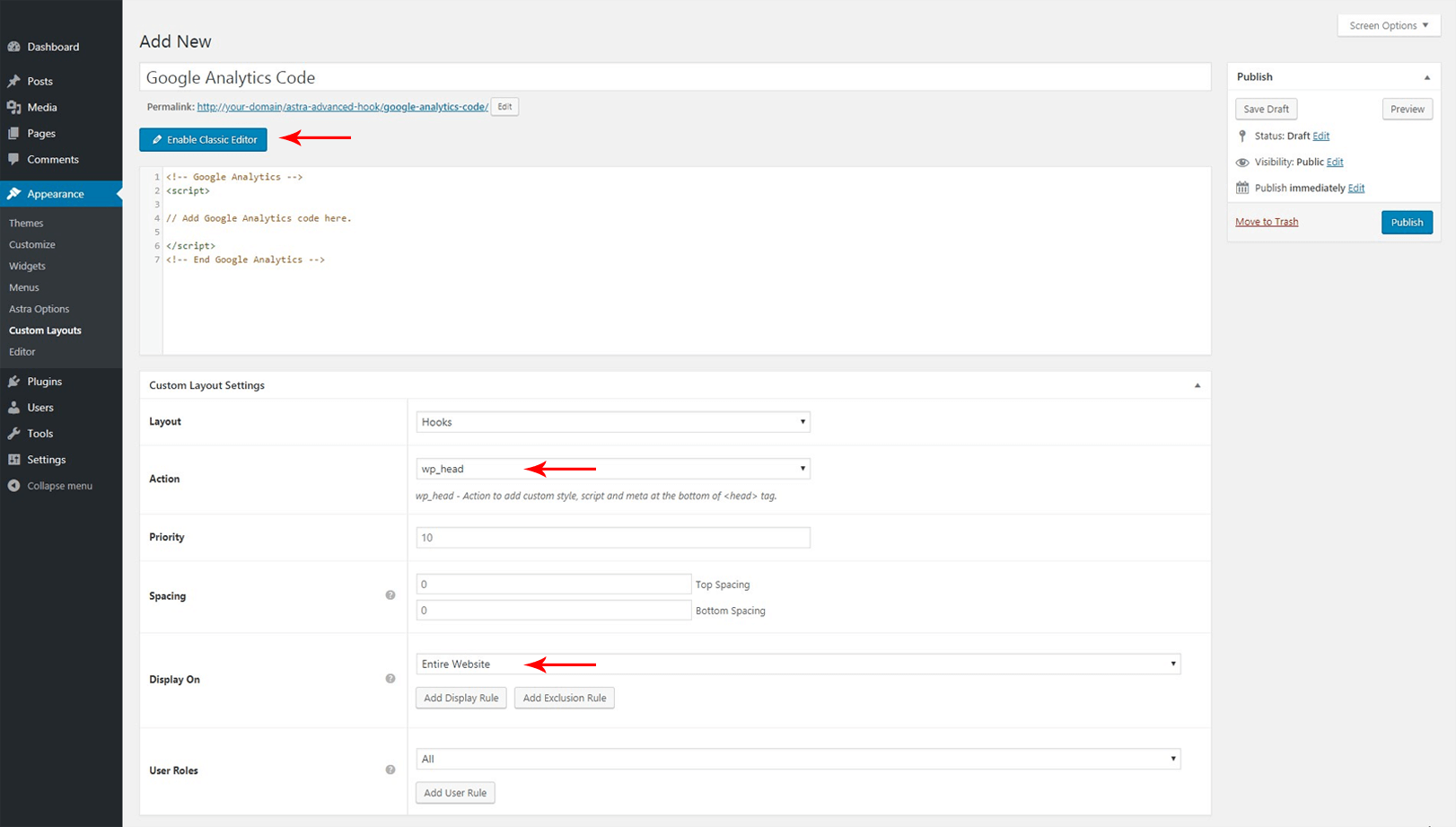Image resolution: width=1456 pixels, height=827 pixels.
Task: Click the Enable Classic Editor button
Action: pos(203,140)
